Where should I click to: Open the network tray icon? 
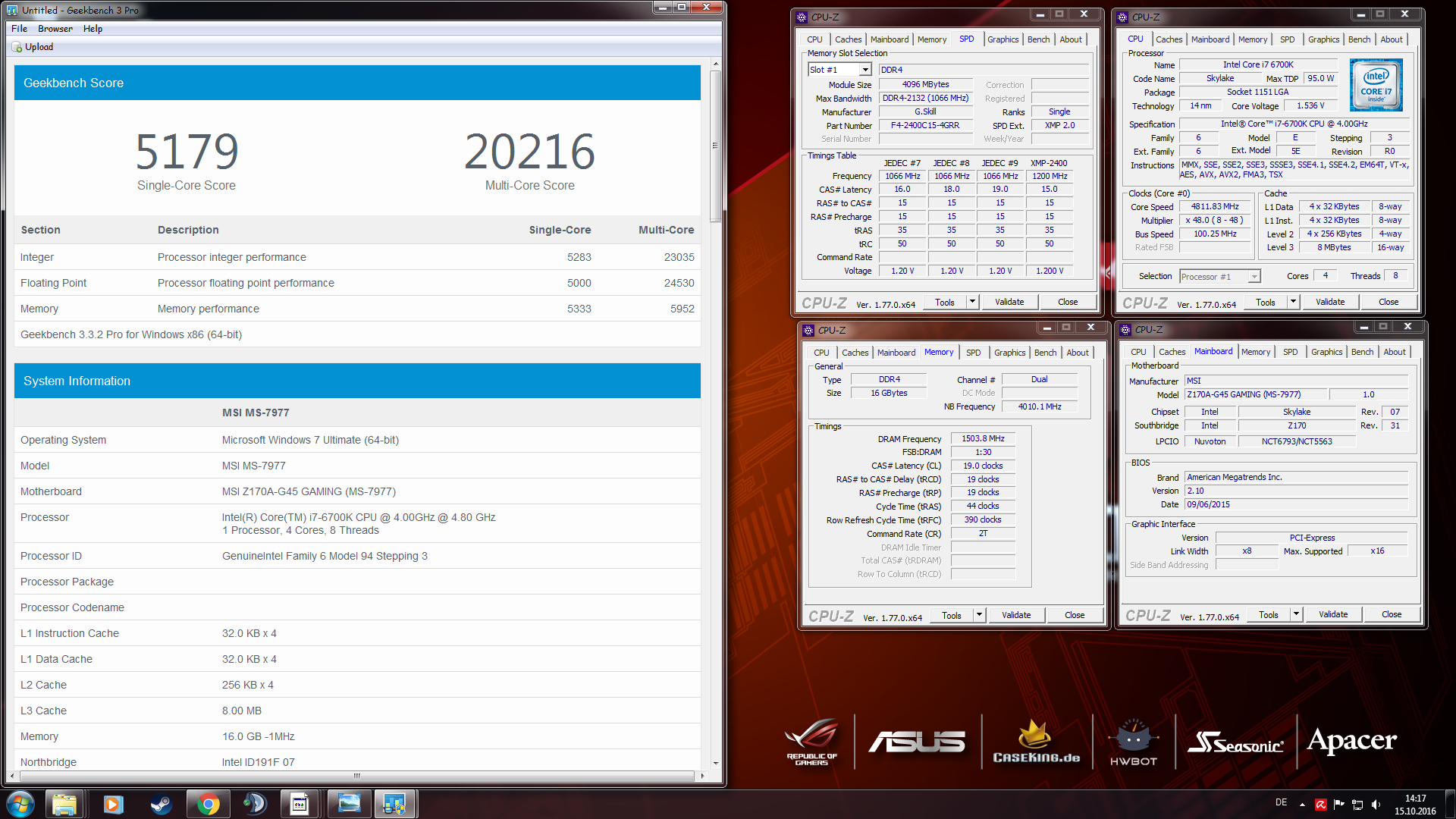point(1357,805)
